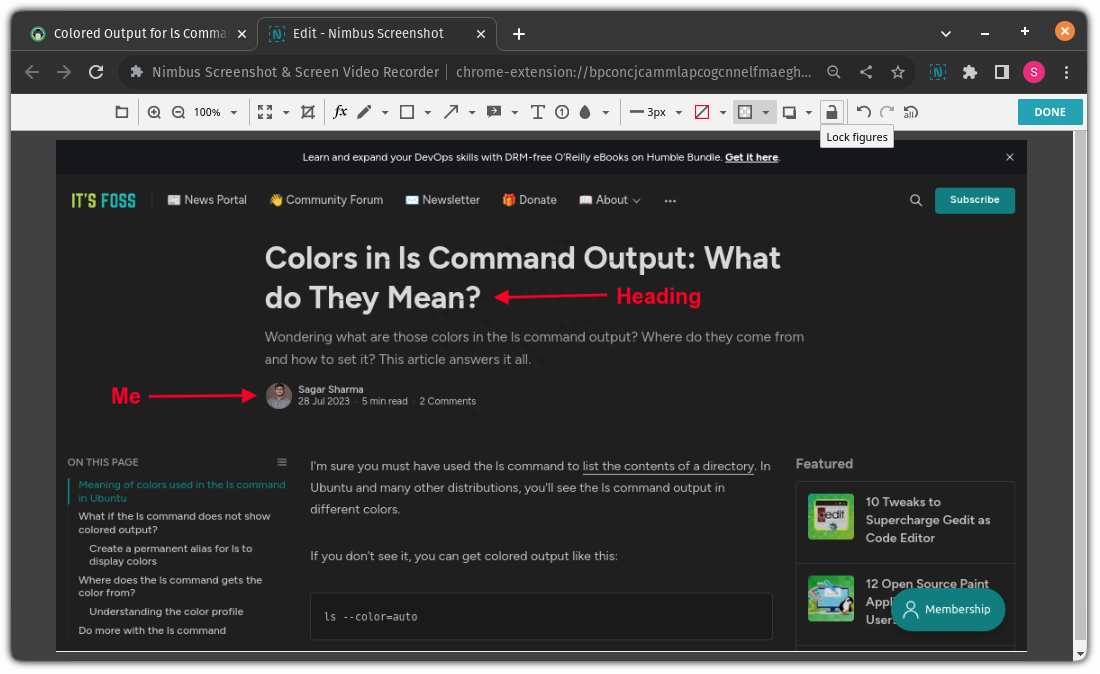Click the undo arrow in toolbar

pos(863,112)
